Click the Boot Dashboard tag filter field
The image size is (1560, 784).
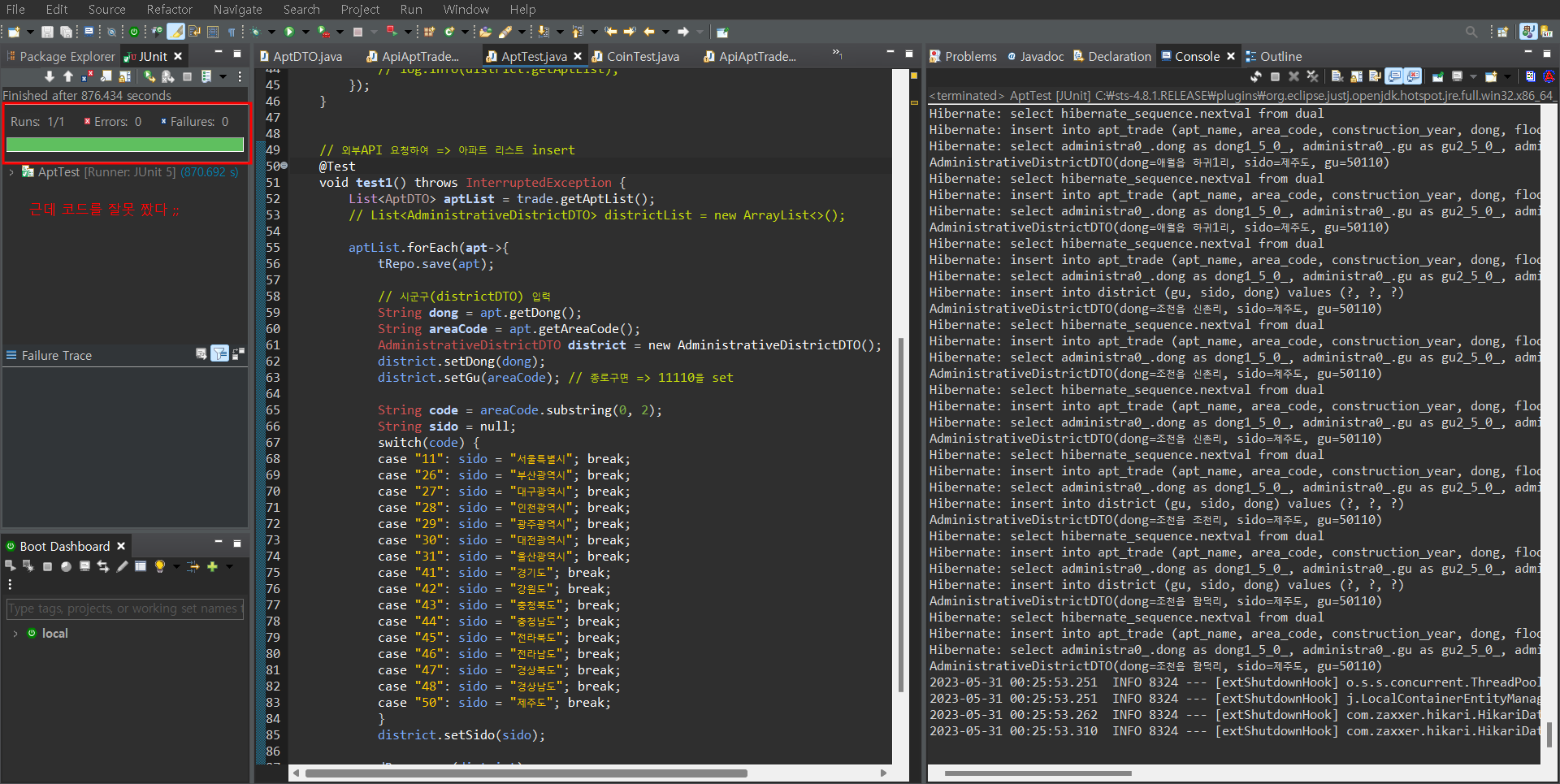125,609
